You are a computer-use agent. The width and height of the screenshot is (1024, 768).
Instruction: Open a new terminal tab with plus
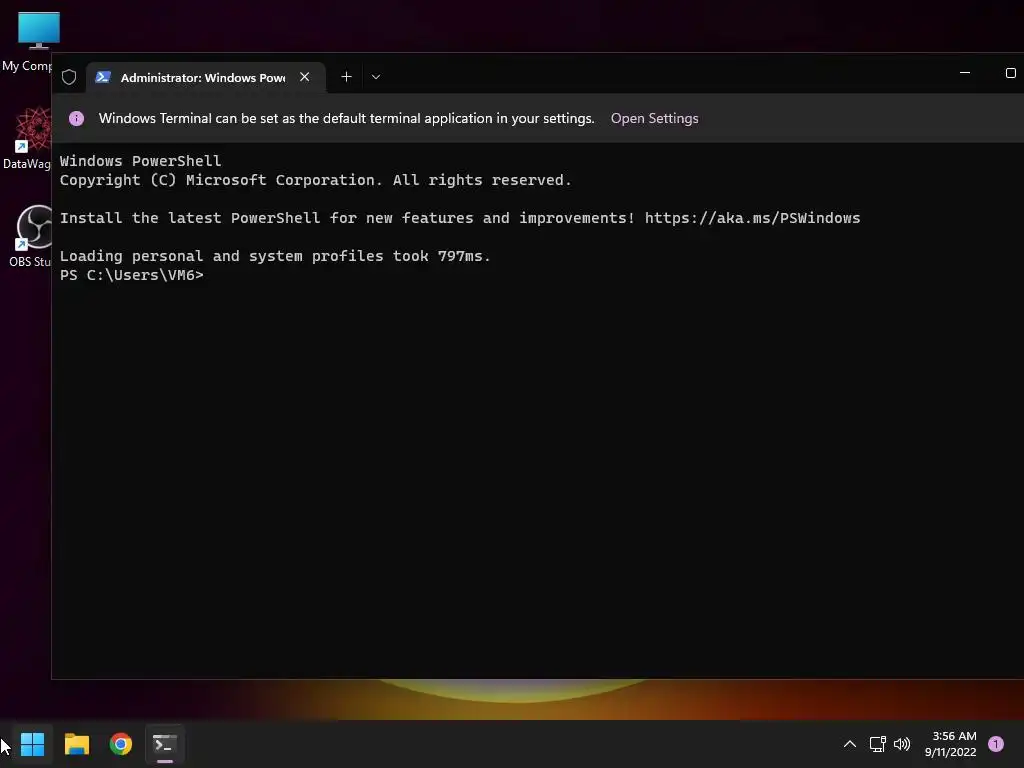click(346, 77)
